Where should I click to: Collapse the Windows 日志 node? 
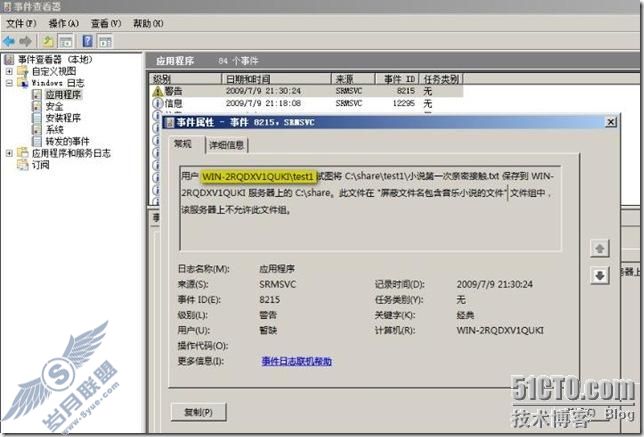[x=9, y=83]
